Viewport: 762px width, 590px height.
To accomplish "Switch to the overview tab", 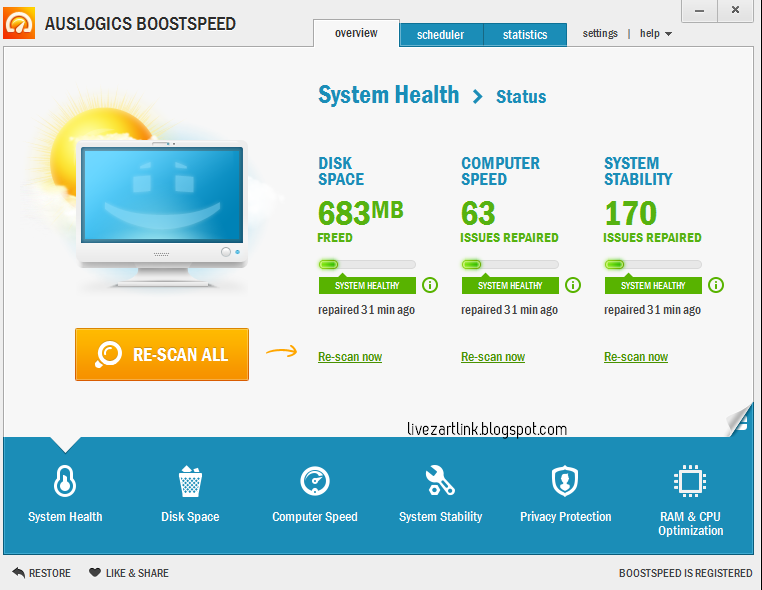I will click(x=356, y=33).
